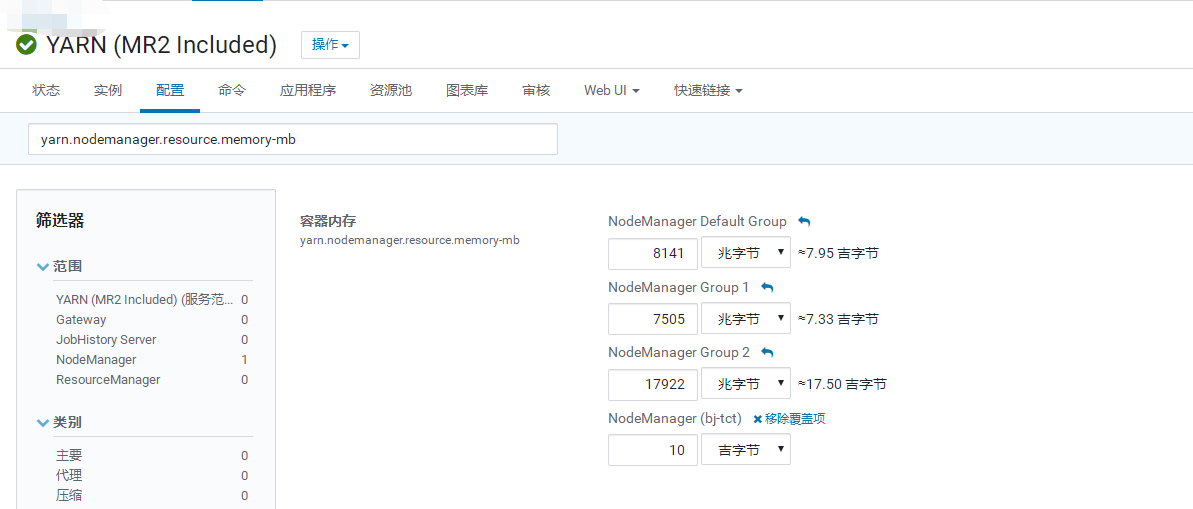Click the NodeManager Group 1 label
1193x509 pixels.
coord(679,288)
